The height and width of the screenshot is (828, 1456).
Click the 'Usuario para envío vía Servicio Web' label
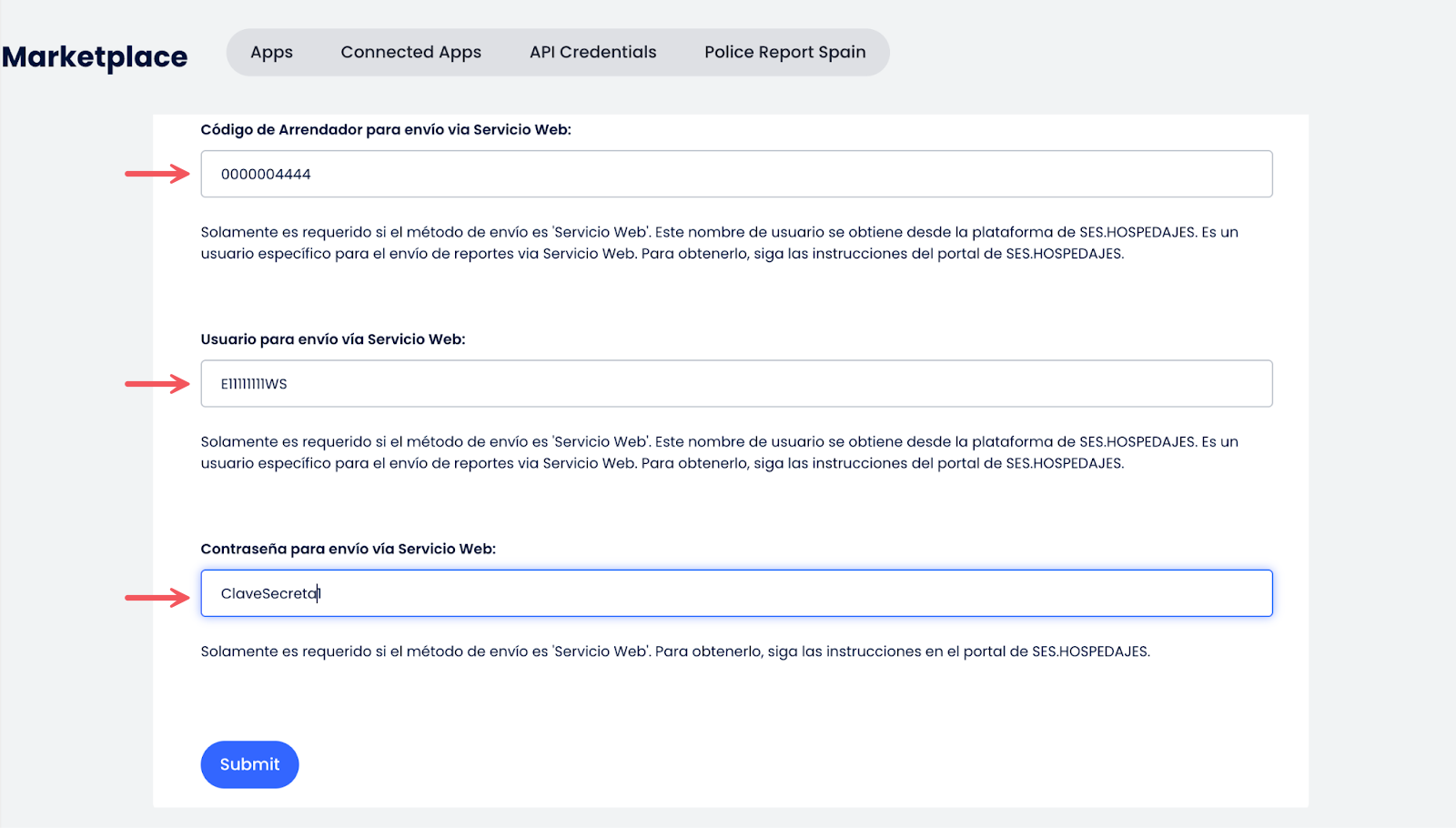click(x=333, y=339)
